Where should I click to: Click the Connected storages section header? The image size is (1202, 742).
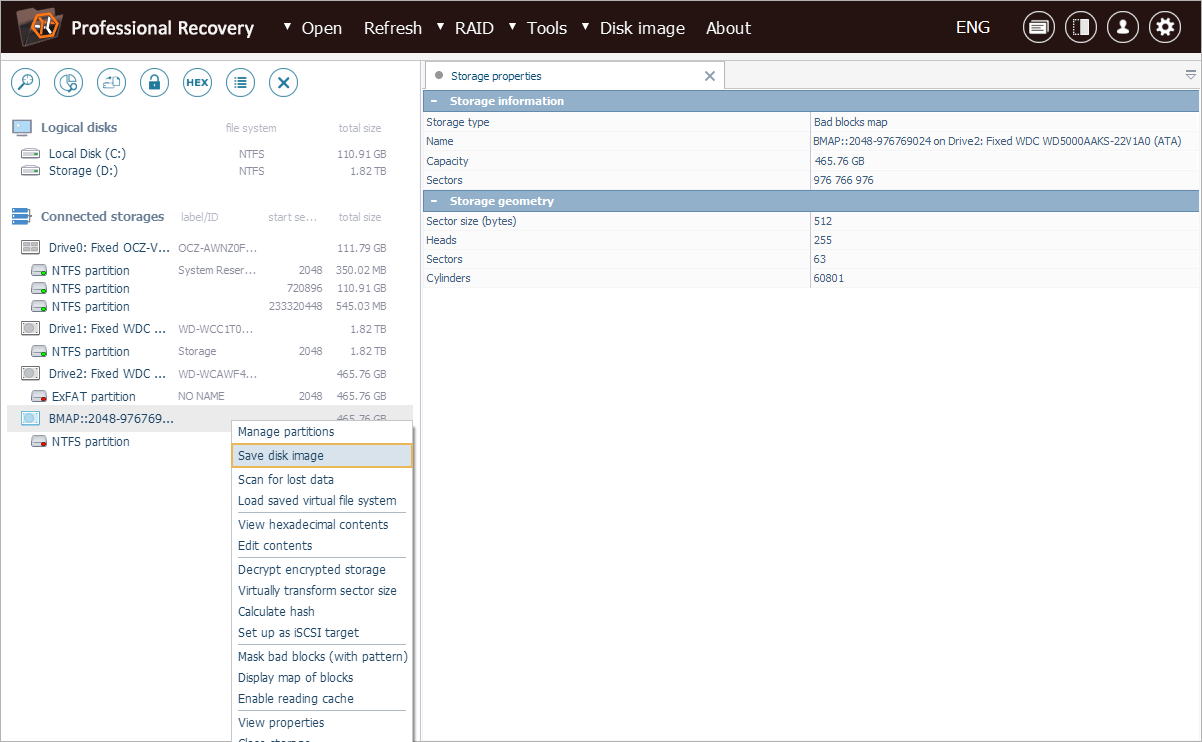tap(102, 217)
